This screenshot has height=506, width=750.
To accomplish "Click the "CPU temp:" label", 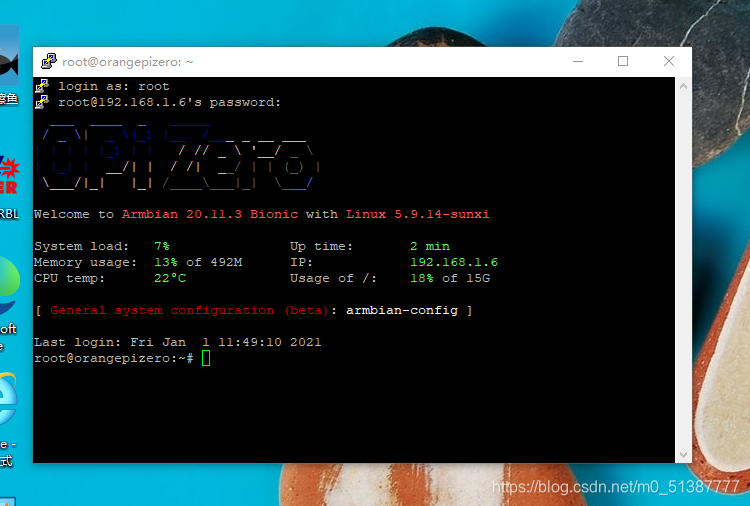I will click(69, 278).
